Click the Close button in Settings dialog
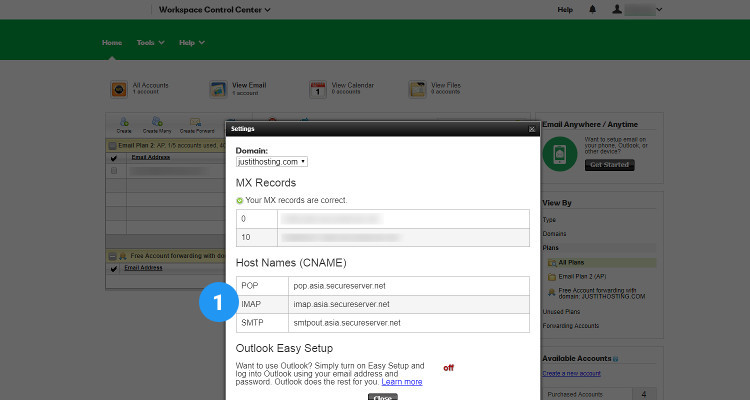 tap(383, 397)
